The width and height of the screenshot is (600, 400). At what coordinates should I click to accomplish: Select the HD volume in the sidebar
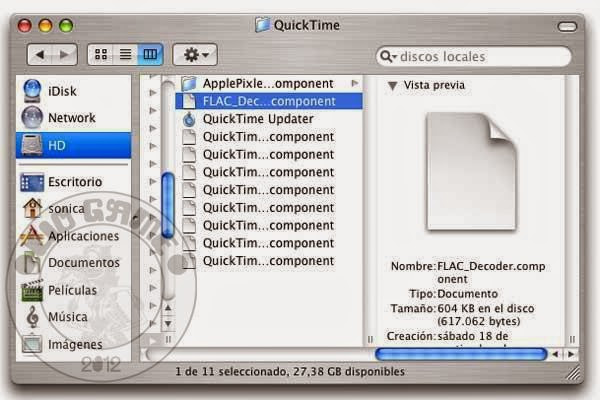coord(73,145)
